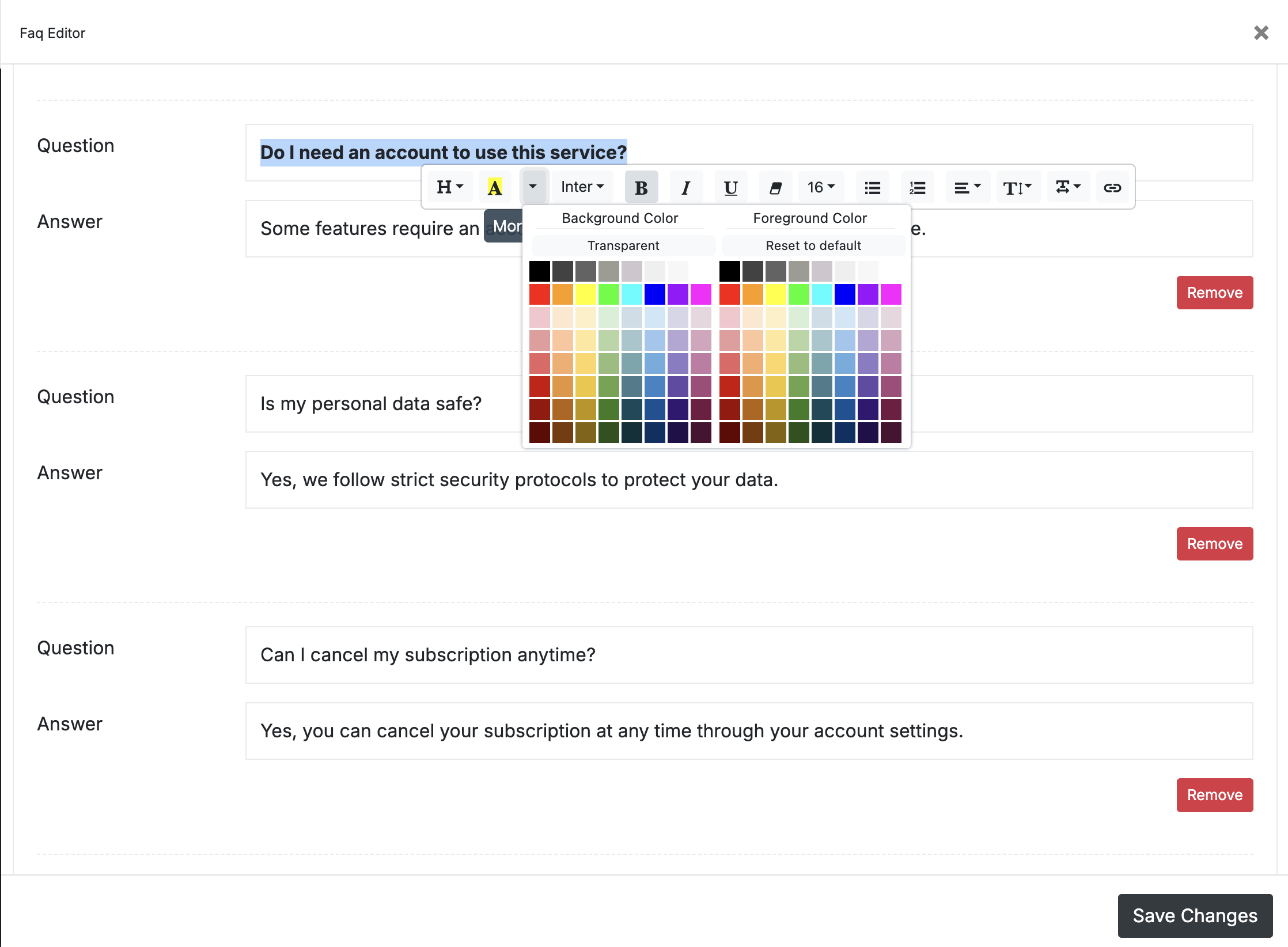Open the heading style H dropdown

[x=450, y=187]
